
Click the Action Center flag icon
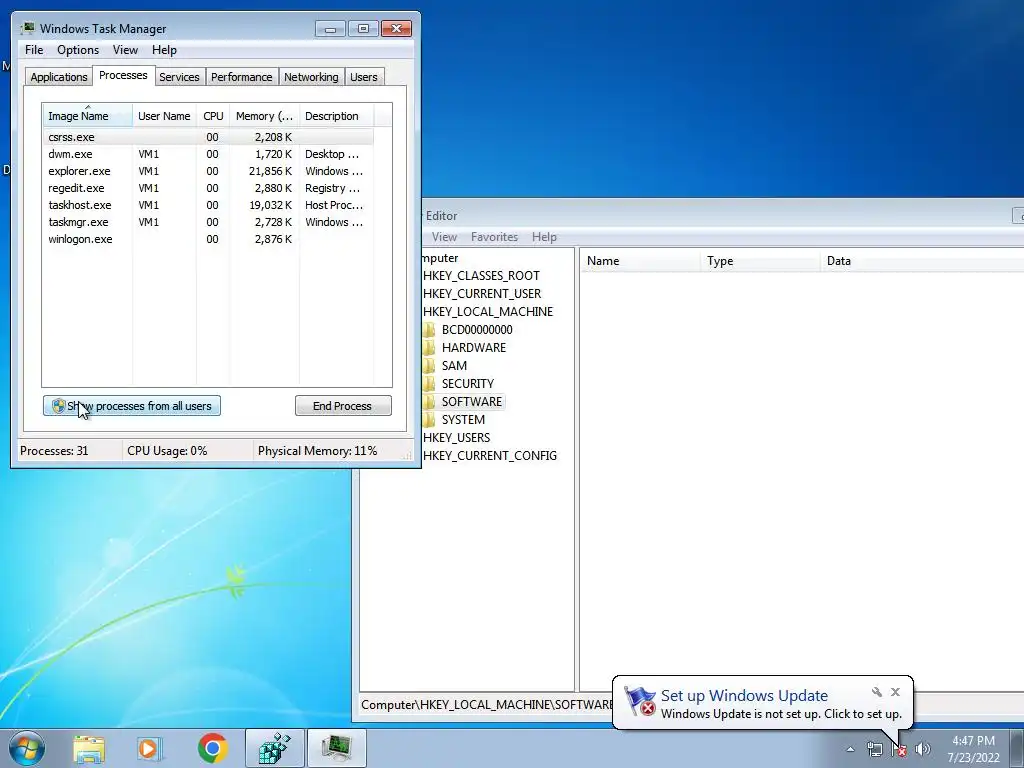pyautogui.click(x=899, y=749)
